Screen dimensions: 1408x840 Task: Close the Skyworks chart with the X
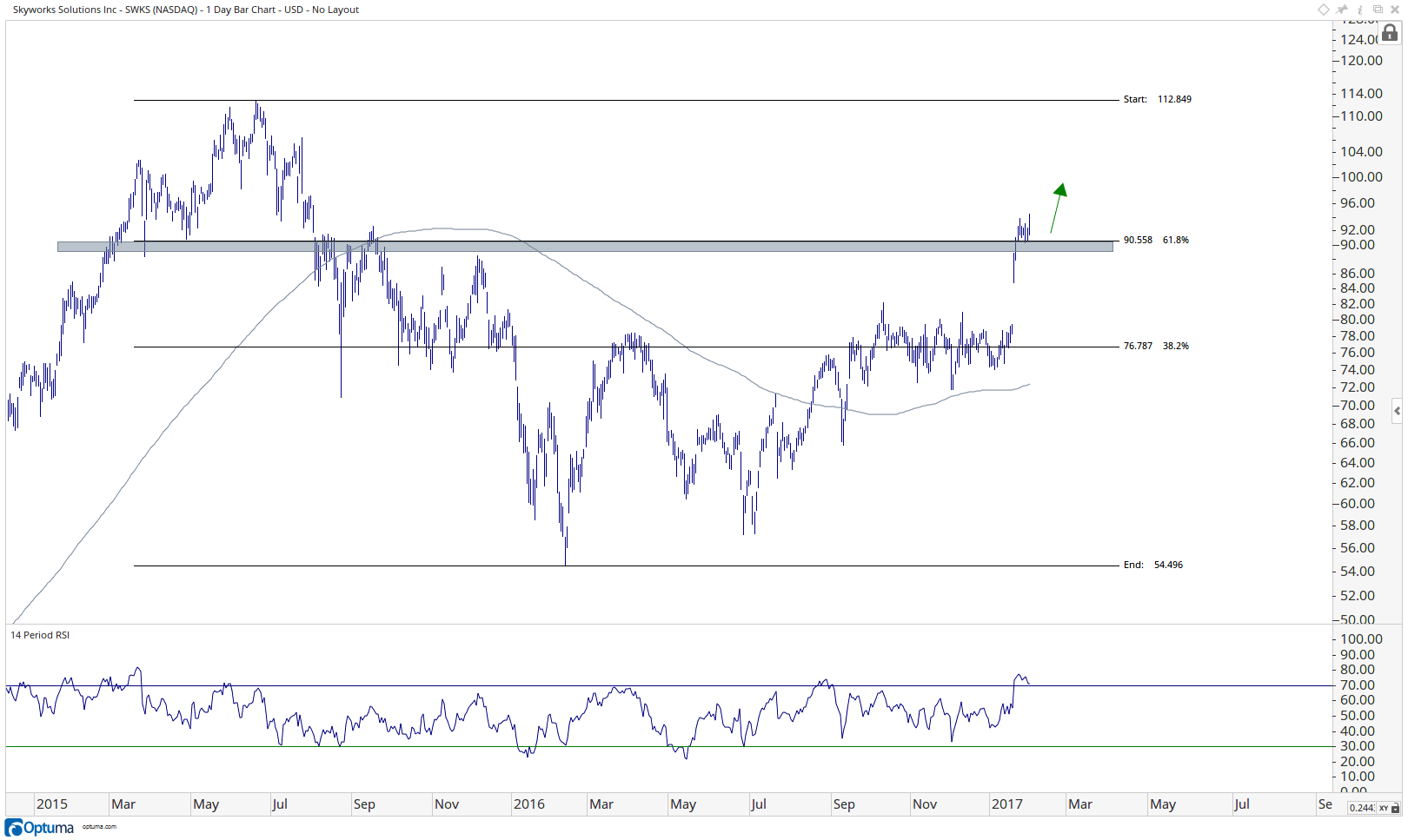point(1394,10)
